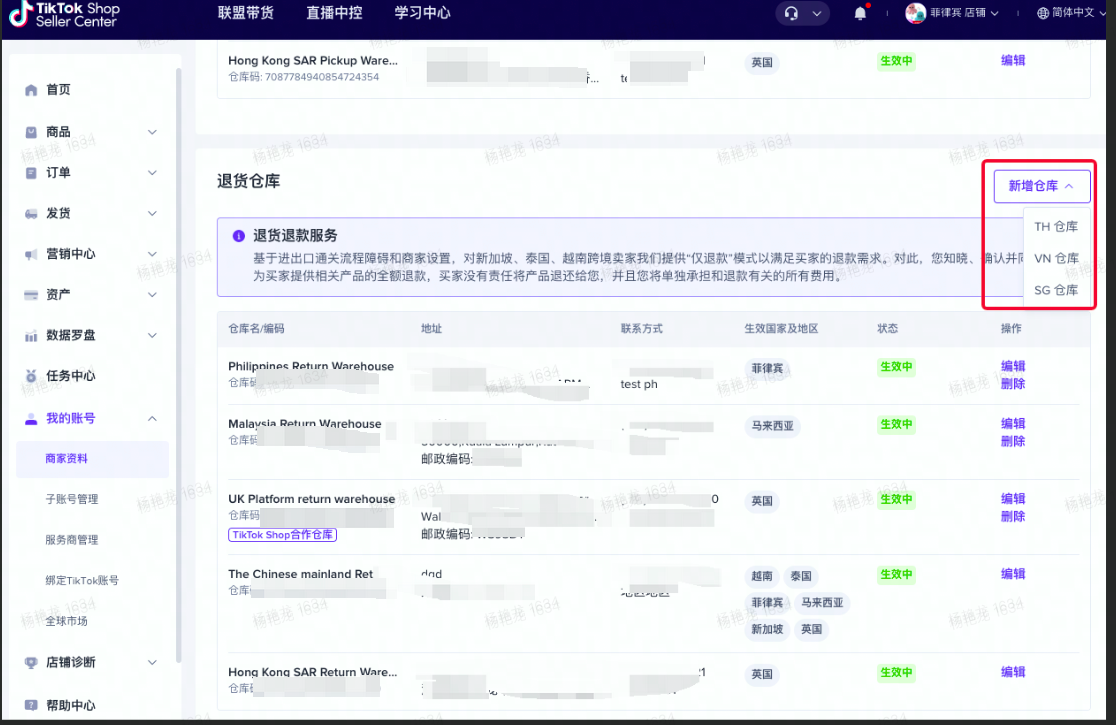The height and width of the screenshot is (725, 1116).
Task: Click the TikTok Shop合作仓库 tag
Action: point(283,535)
